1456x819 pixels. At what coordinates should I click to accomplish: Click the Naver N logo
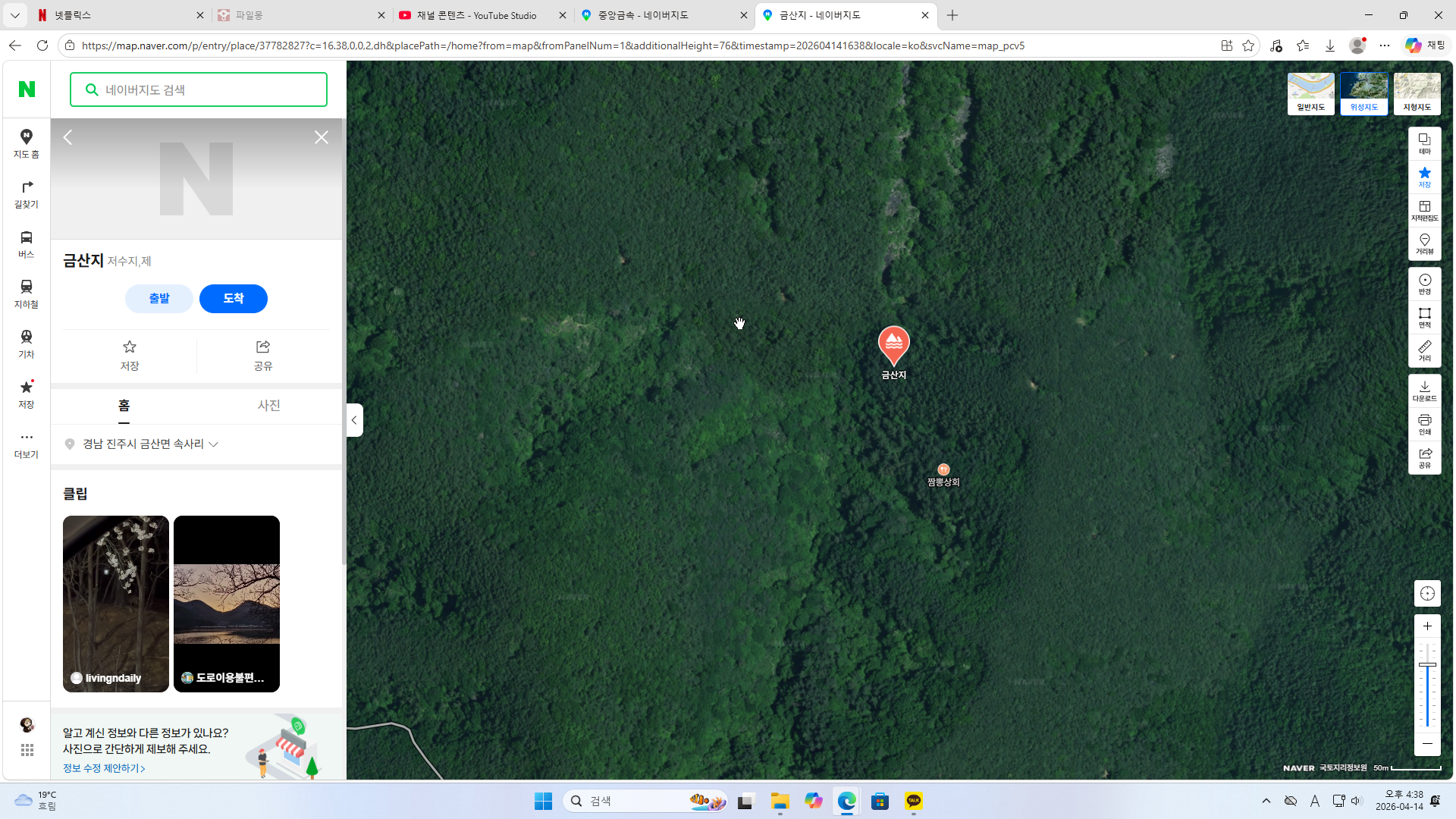tap(27, 89)
